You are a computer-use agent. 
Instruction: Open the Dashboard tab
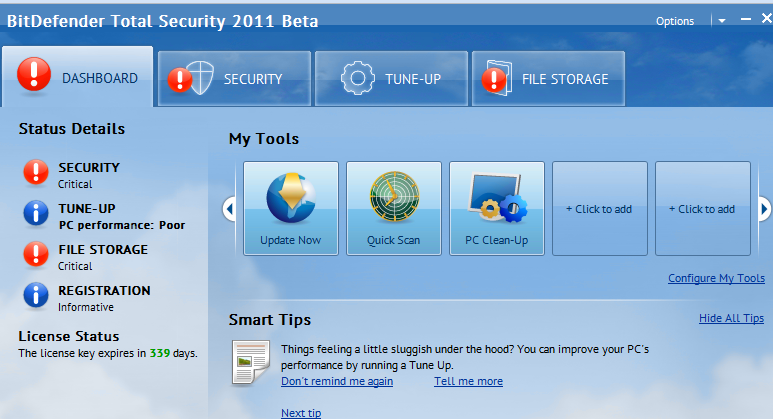[x=77, y=77]
